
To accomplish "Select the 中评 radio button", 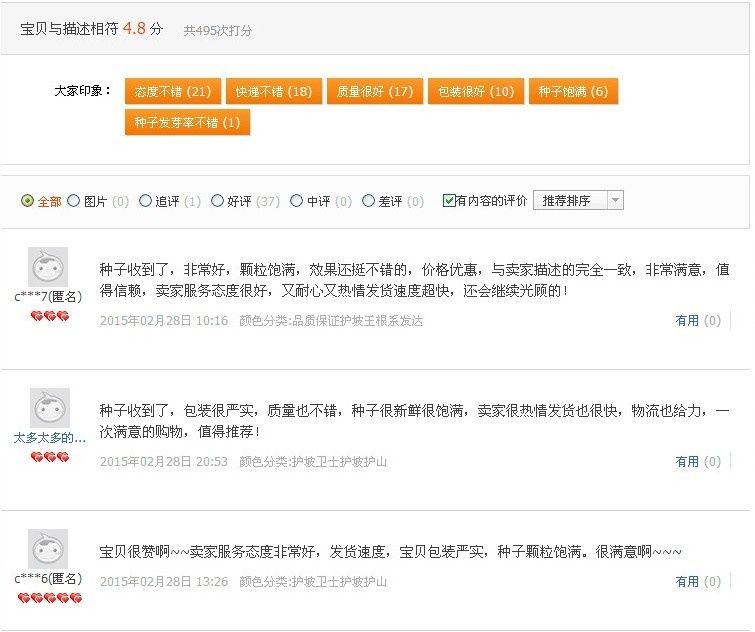I will [296, 201].
